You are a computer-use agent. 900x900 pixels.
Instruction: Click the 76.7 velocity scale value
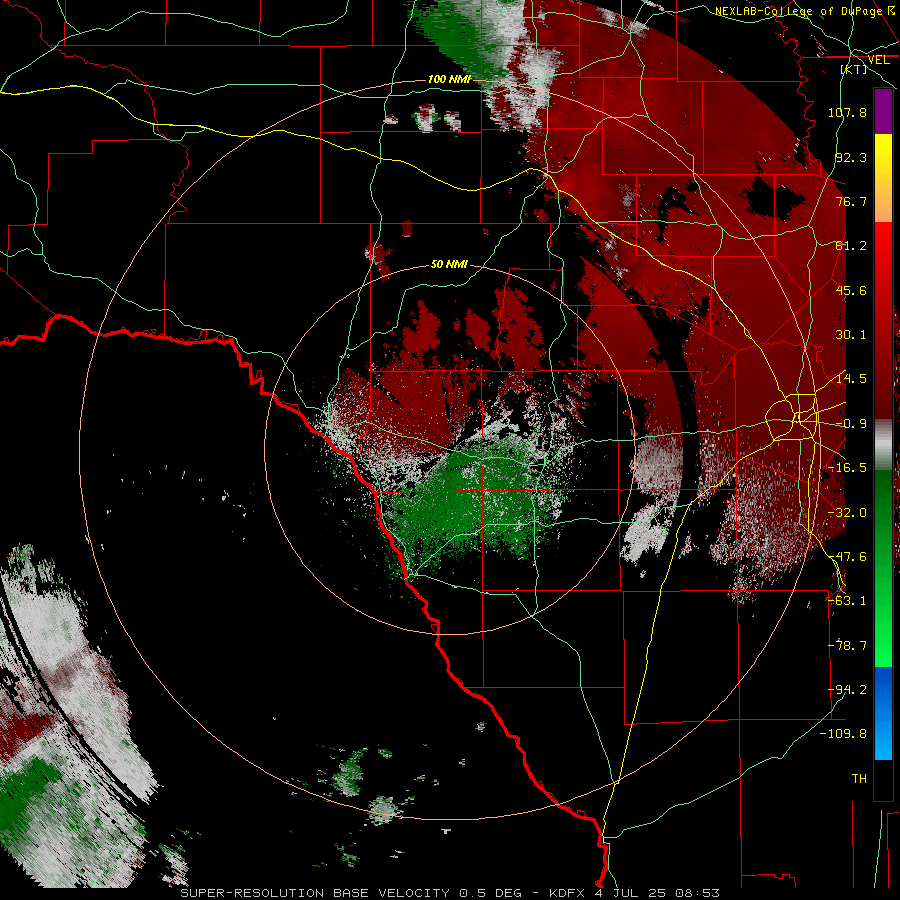pos(851,201)
